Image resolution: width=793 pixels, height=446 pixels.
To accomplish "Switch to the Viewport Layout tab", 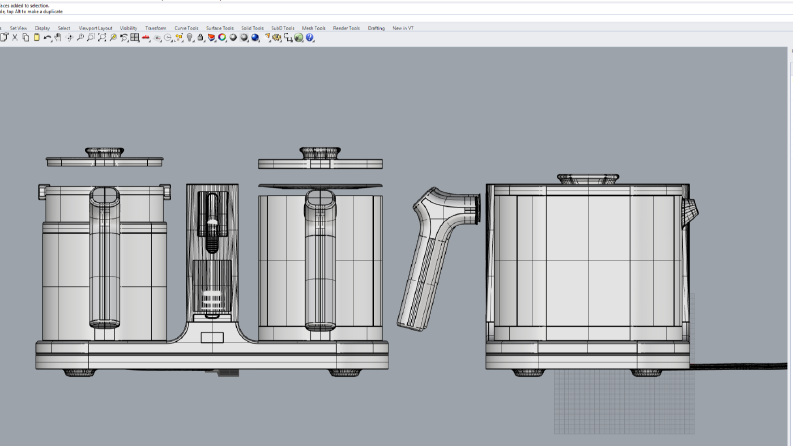I will (x=95, y=28).
